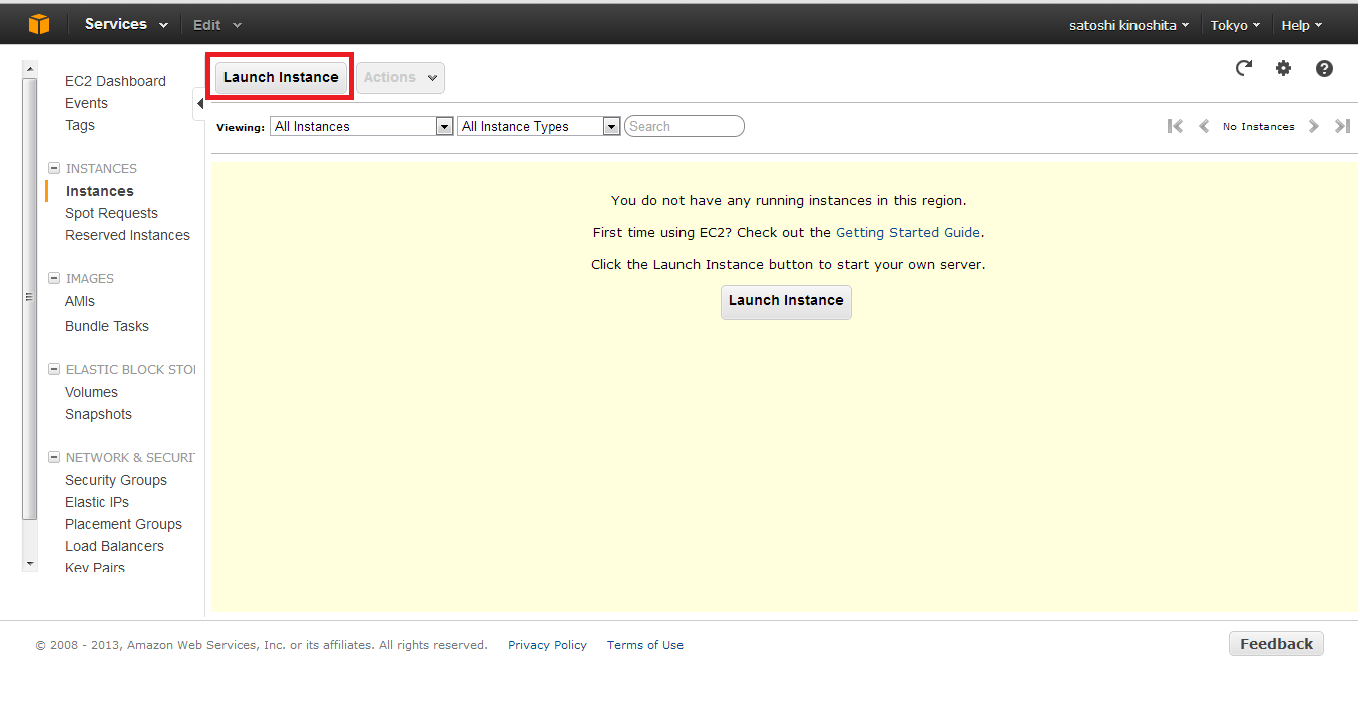This screenshot has width=1360, height=702.
Task: Open Elastic IPs in the sidebar
Action: click(x=97, y=502)
